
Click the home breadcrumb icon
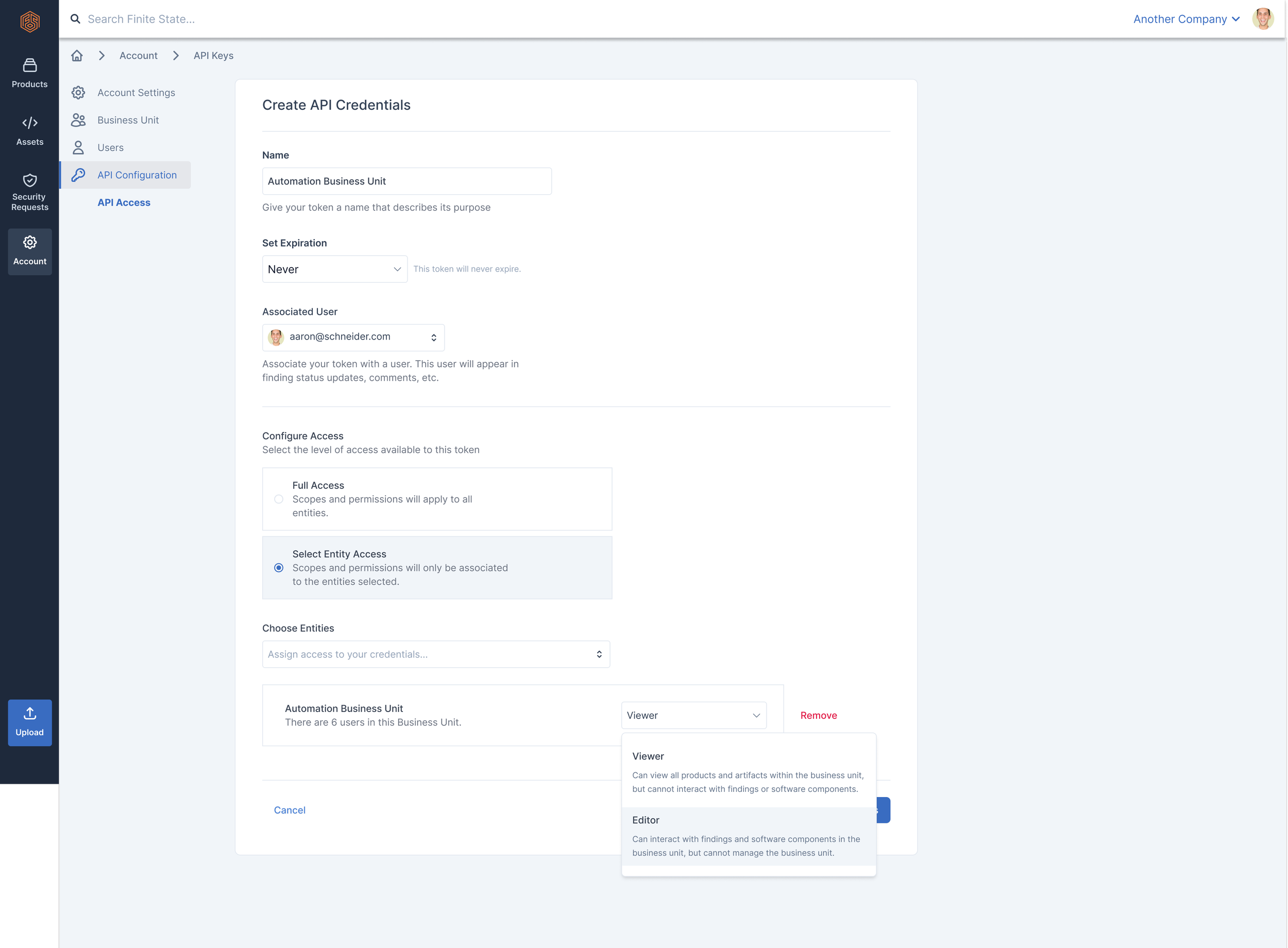click(77, 56)
